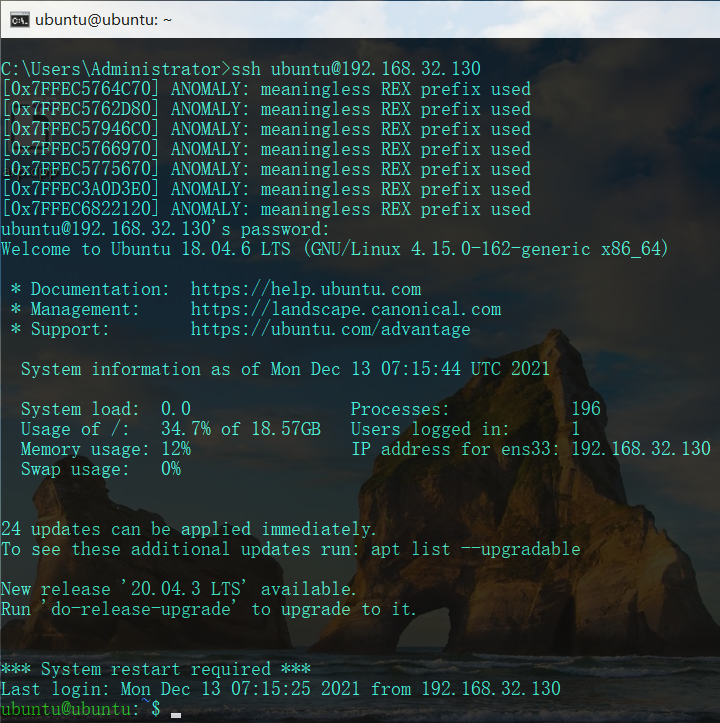Click the title text 'ubuntu@ubuntu: ~'

click(x=103, y=20)
